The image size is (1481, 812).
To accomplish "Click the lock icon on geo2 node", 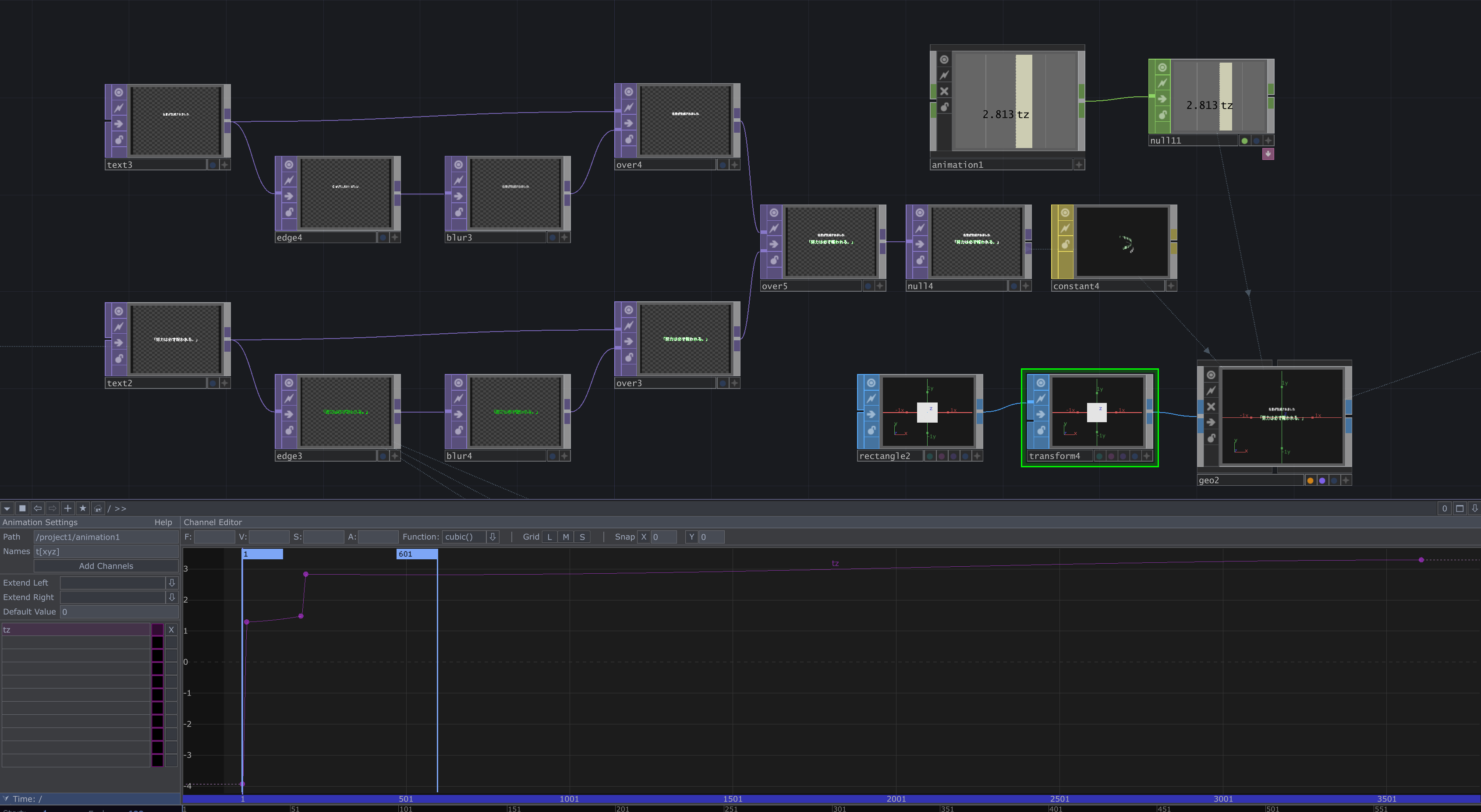I will 1211,438.
